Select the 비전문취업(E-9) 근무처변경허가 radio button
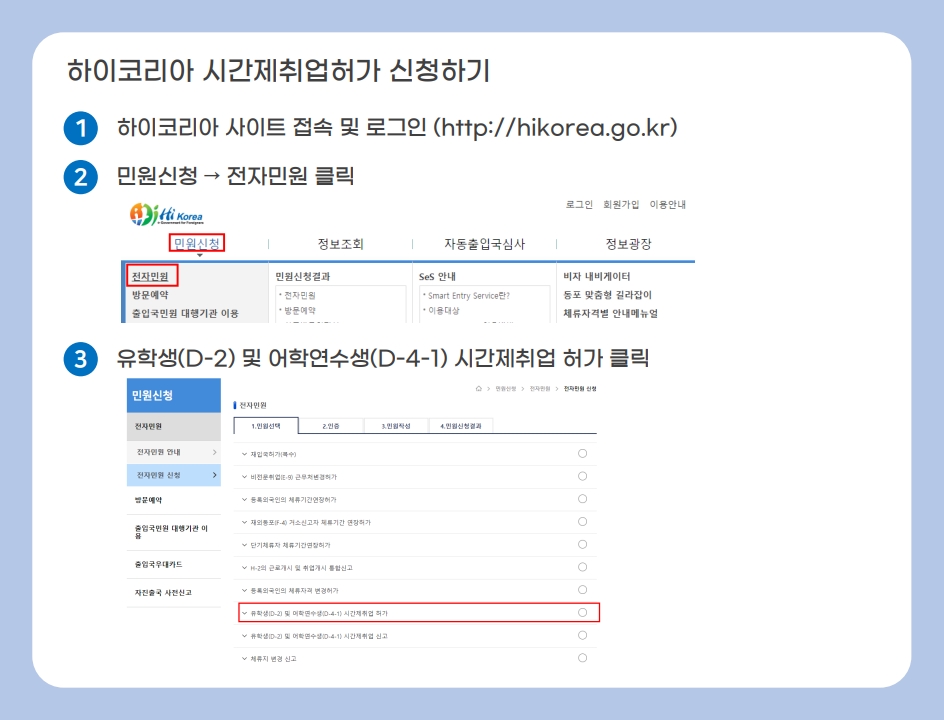944x720 pixels. point(582,476)
